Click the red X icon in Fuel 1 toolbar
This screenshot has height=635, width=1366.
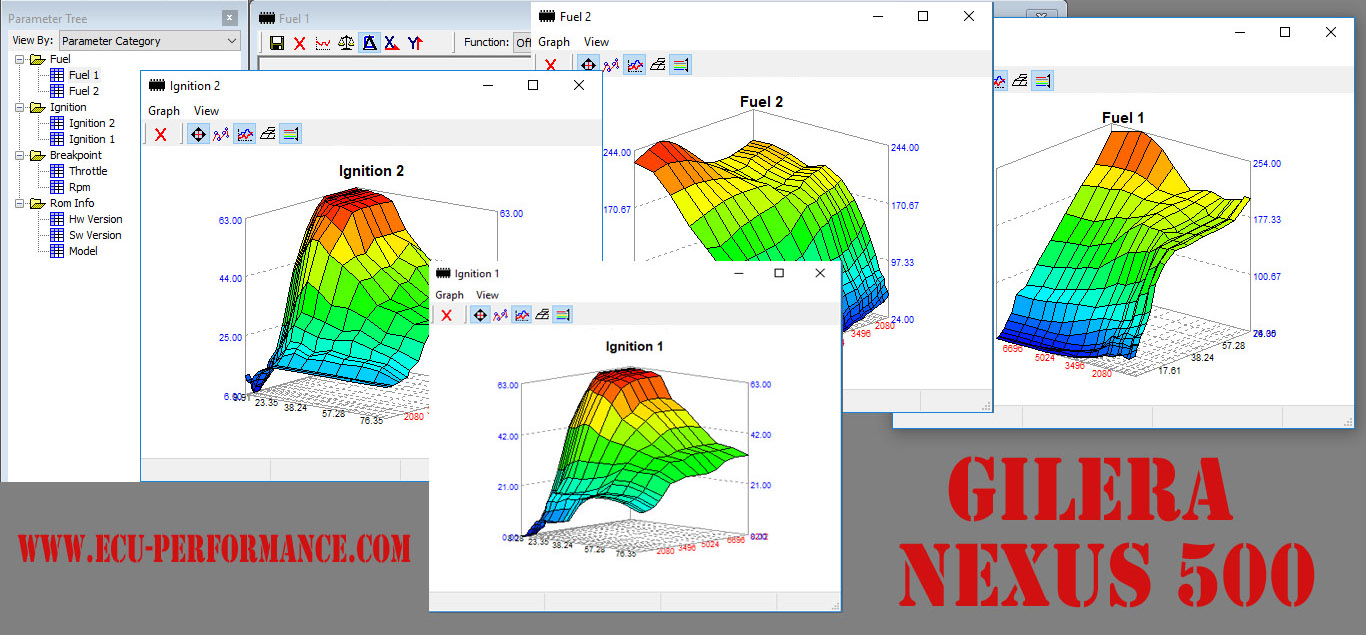(x=299, y=43)
